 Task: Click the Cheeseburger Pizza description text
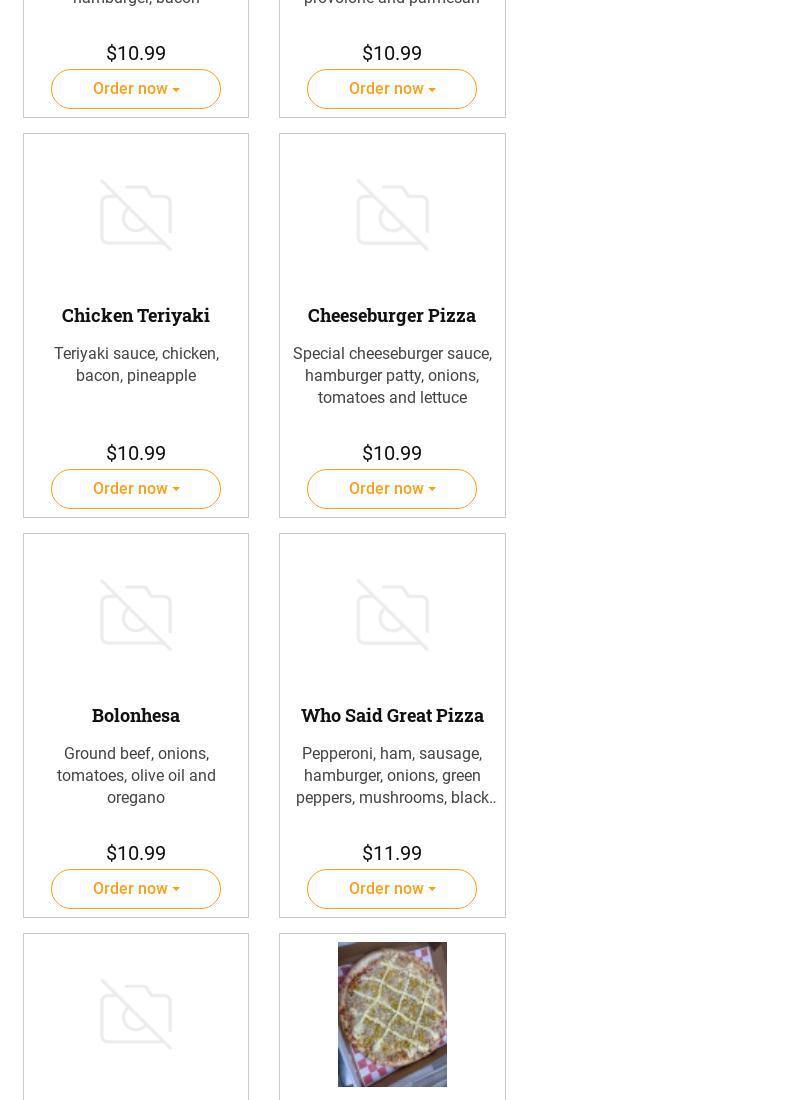point(392,375)
